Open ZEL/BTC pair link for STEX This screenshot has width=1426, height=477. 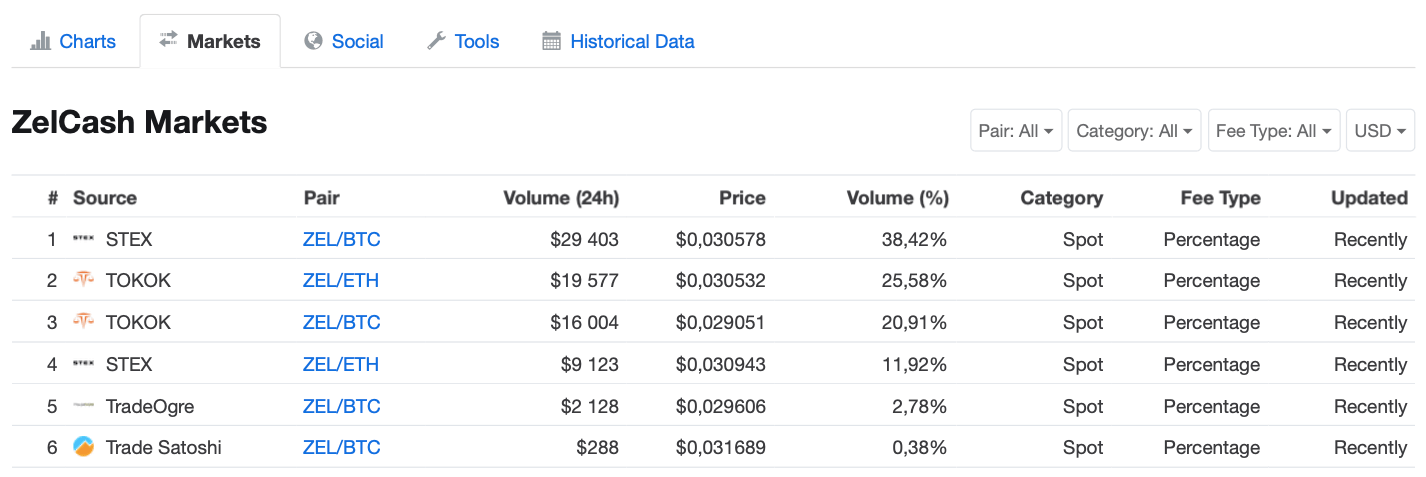pyautogui.click(x=341, y=240)
